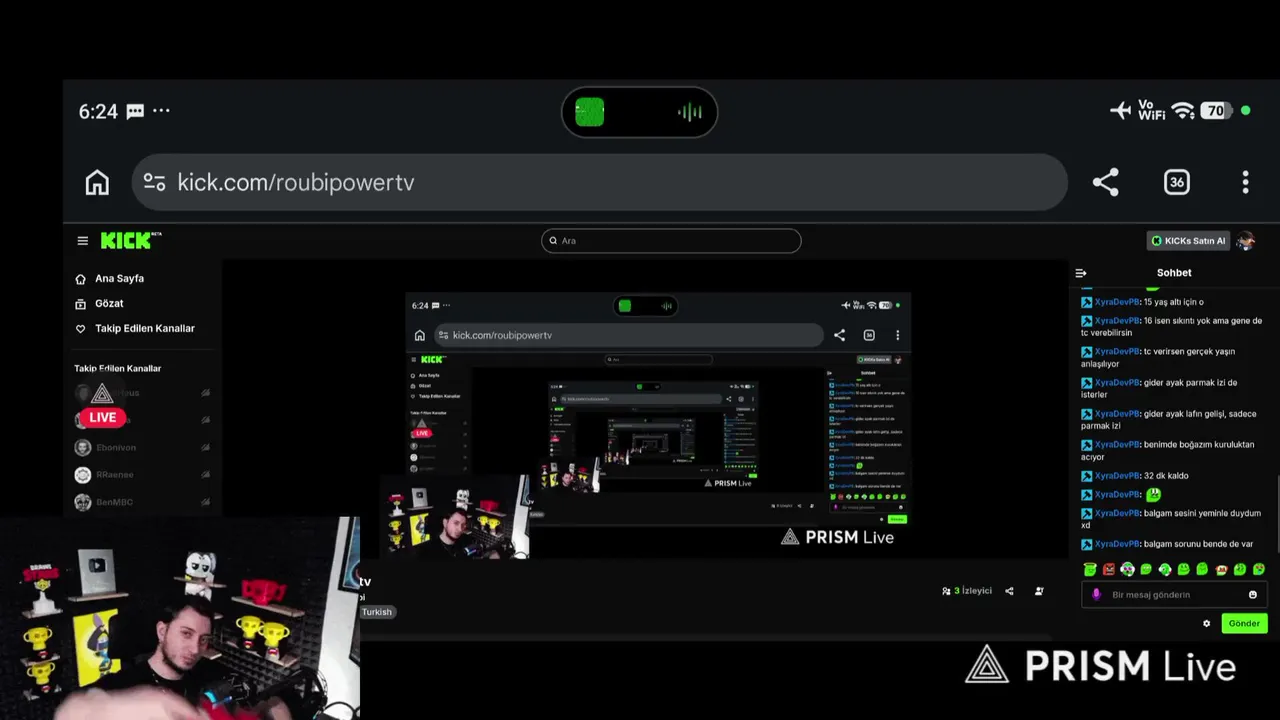Click the Turkish language tag

pos(377,612)
